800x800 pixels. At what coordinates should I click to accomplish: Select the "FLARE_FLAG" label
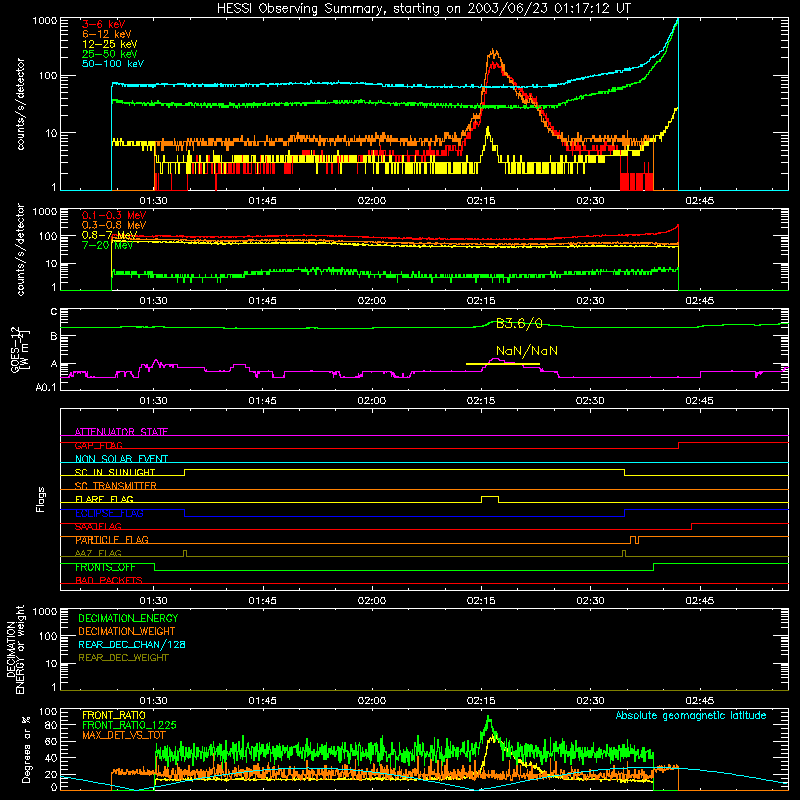tap(104, 499)
